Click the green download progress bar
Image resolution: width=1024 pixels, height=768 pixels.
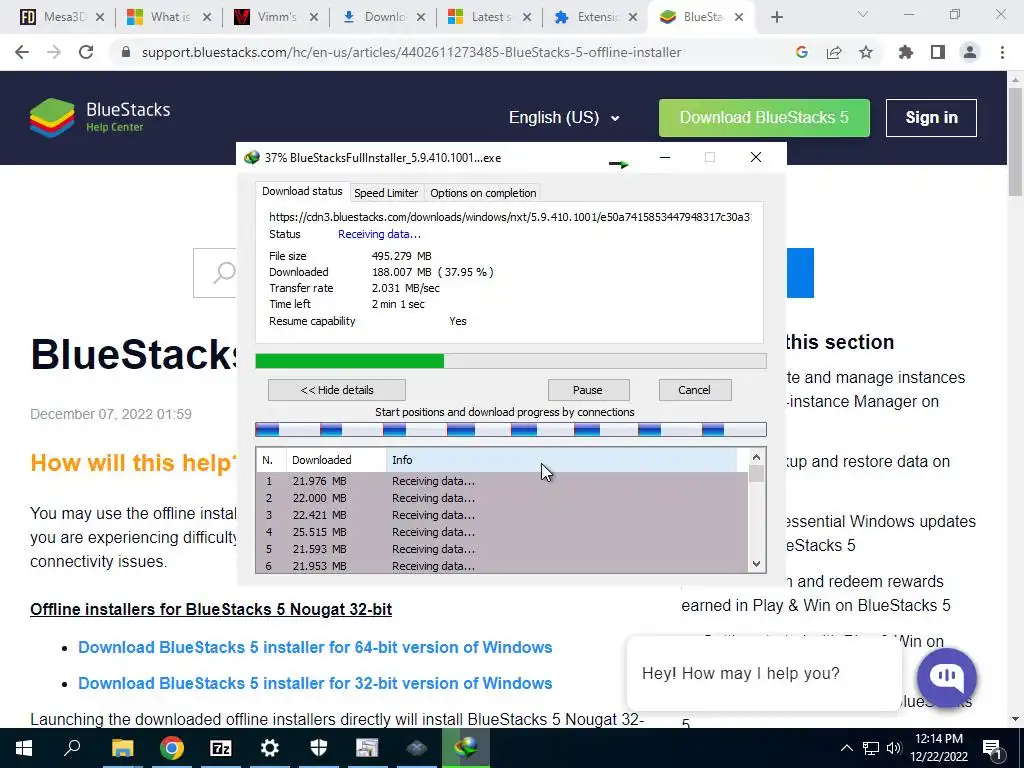coord(511,361)
